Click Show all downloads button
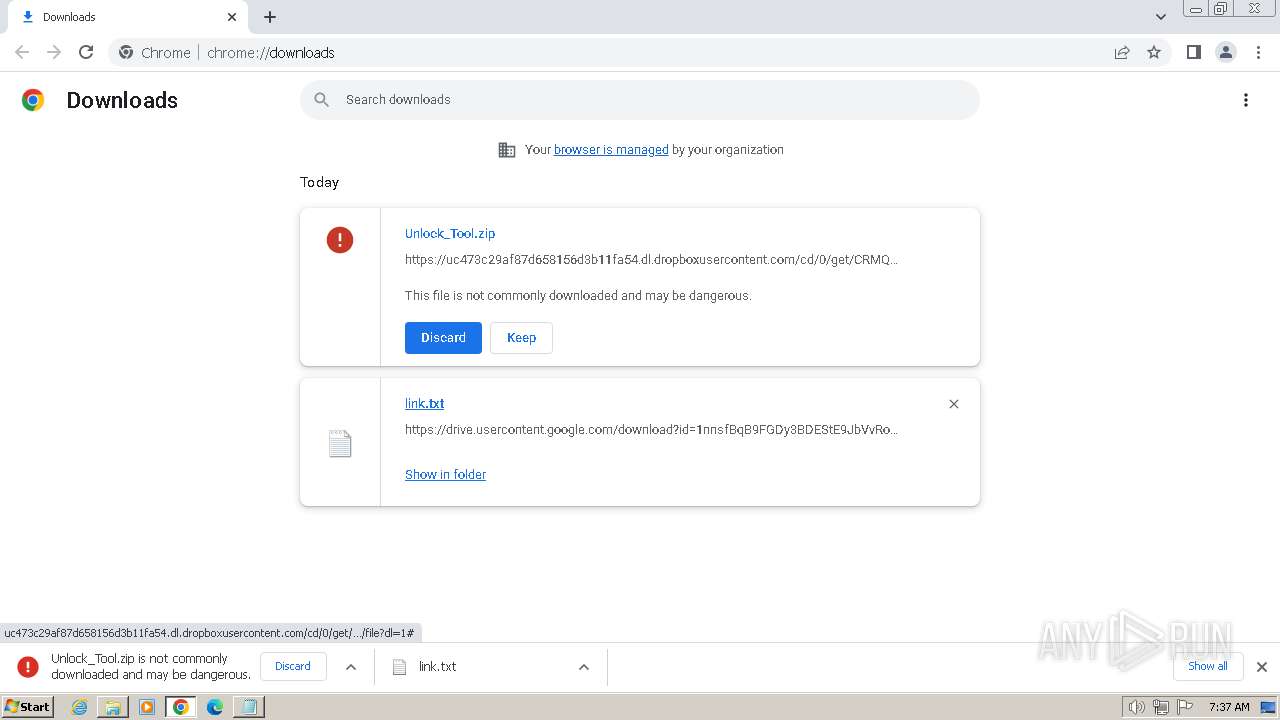Image resolution: width=1280 pixels, height=720 pixels. (1208, 666)
